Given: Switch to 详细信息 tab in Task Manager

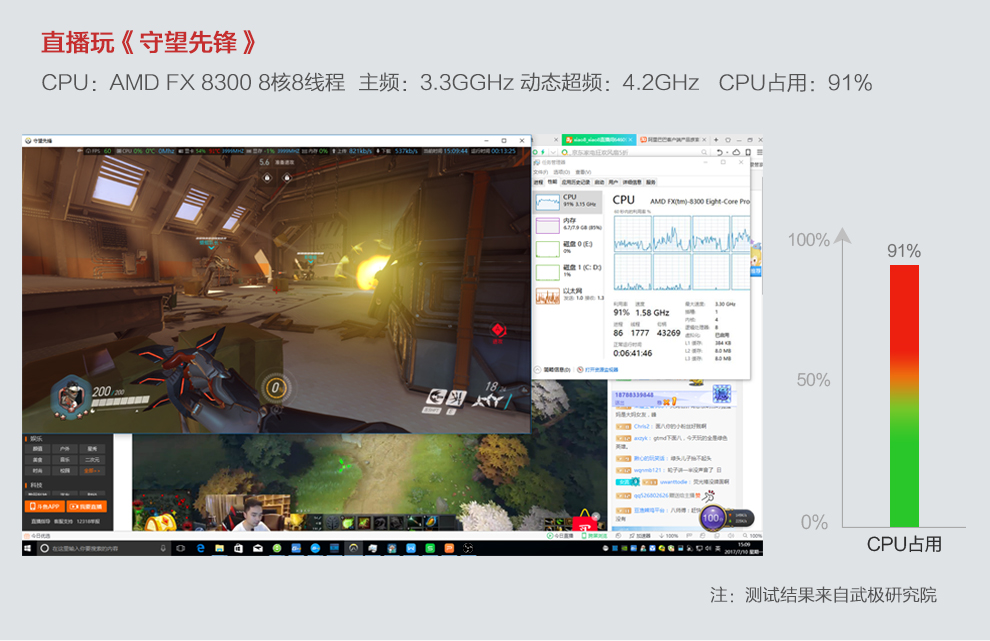Looking at the screenshot, I should tap(632, 183).
